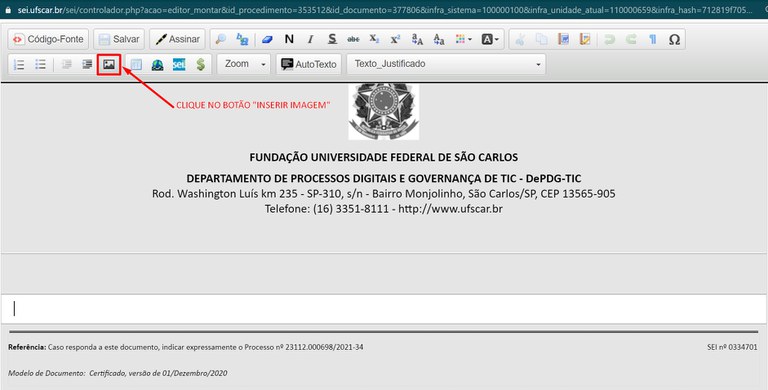The height and width of the screenshot is (390, 768).
Task: Click the "Rod. Washington Luís km 235" address line
Action: coord(384,194)
